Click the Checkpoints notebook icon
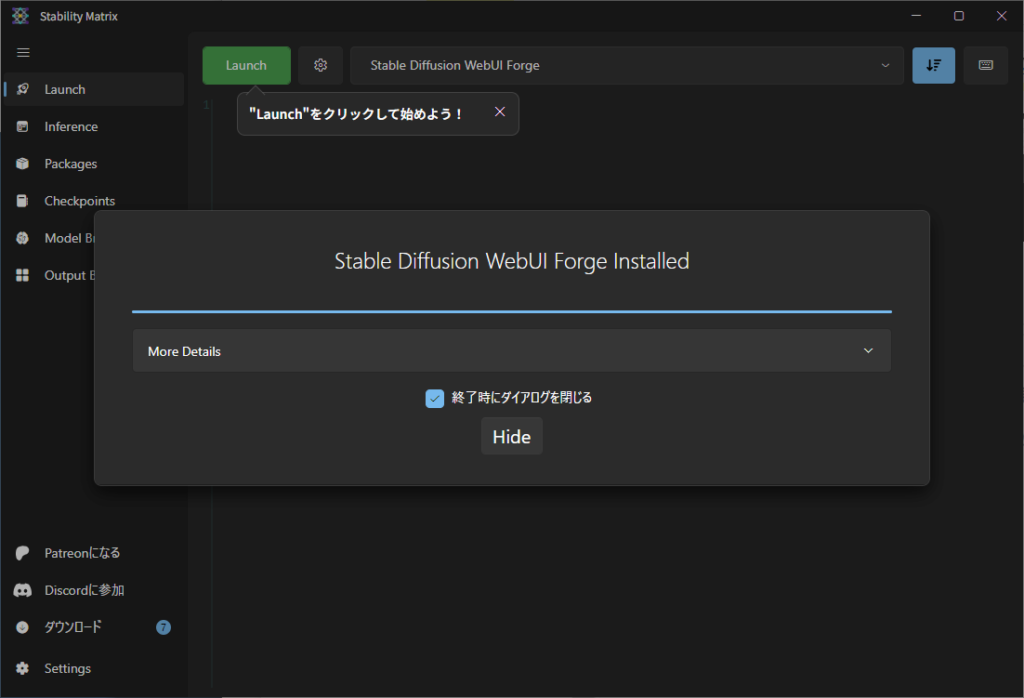Image resolution: width=1024 pixels, height=698 pixels. [22, 201]
